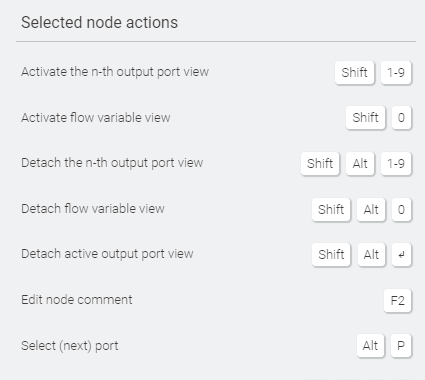Click the P key badge for Select next port

tap(401, 346)
